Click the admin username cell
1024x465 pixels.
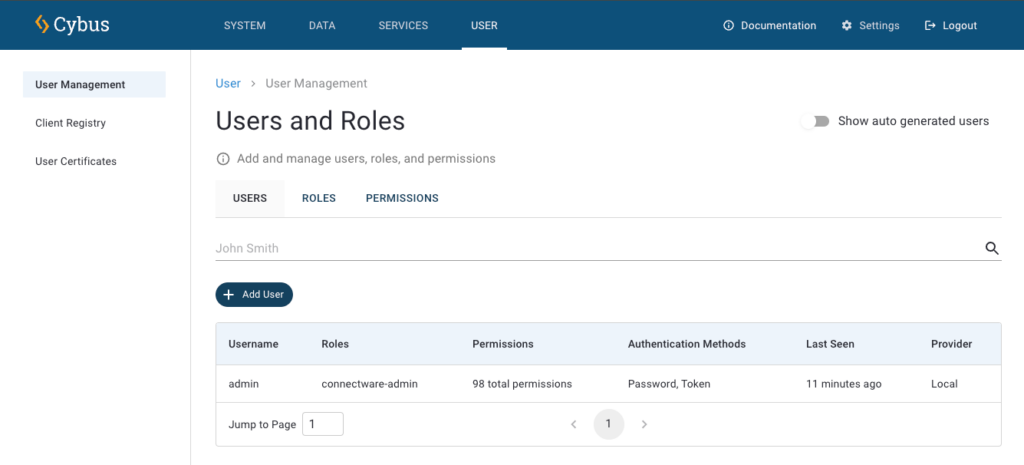244,384
